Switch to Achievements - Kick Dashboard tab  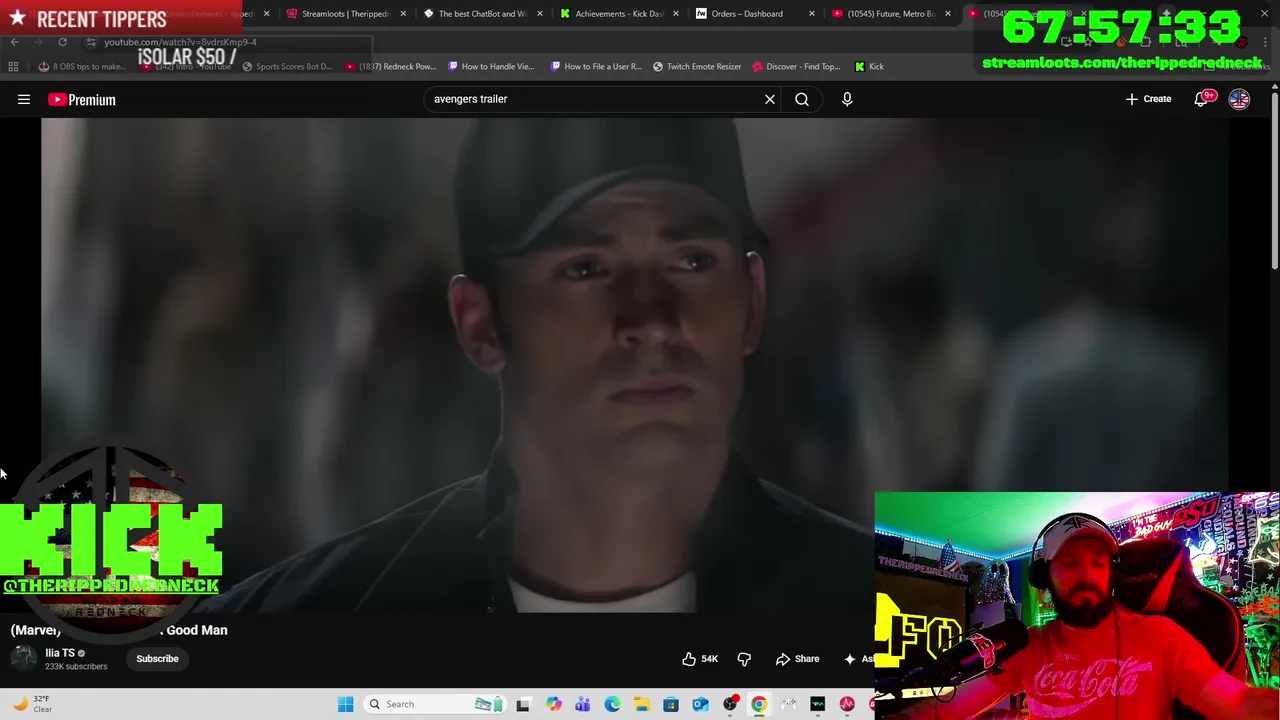[x=619, y=14]
